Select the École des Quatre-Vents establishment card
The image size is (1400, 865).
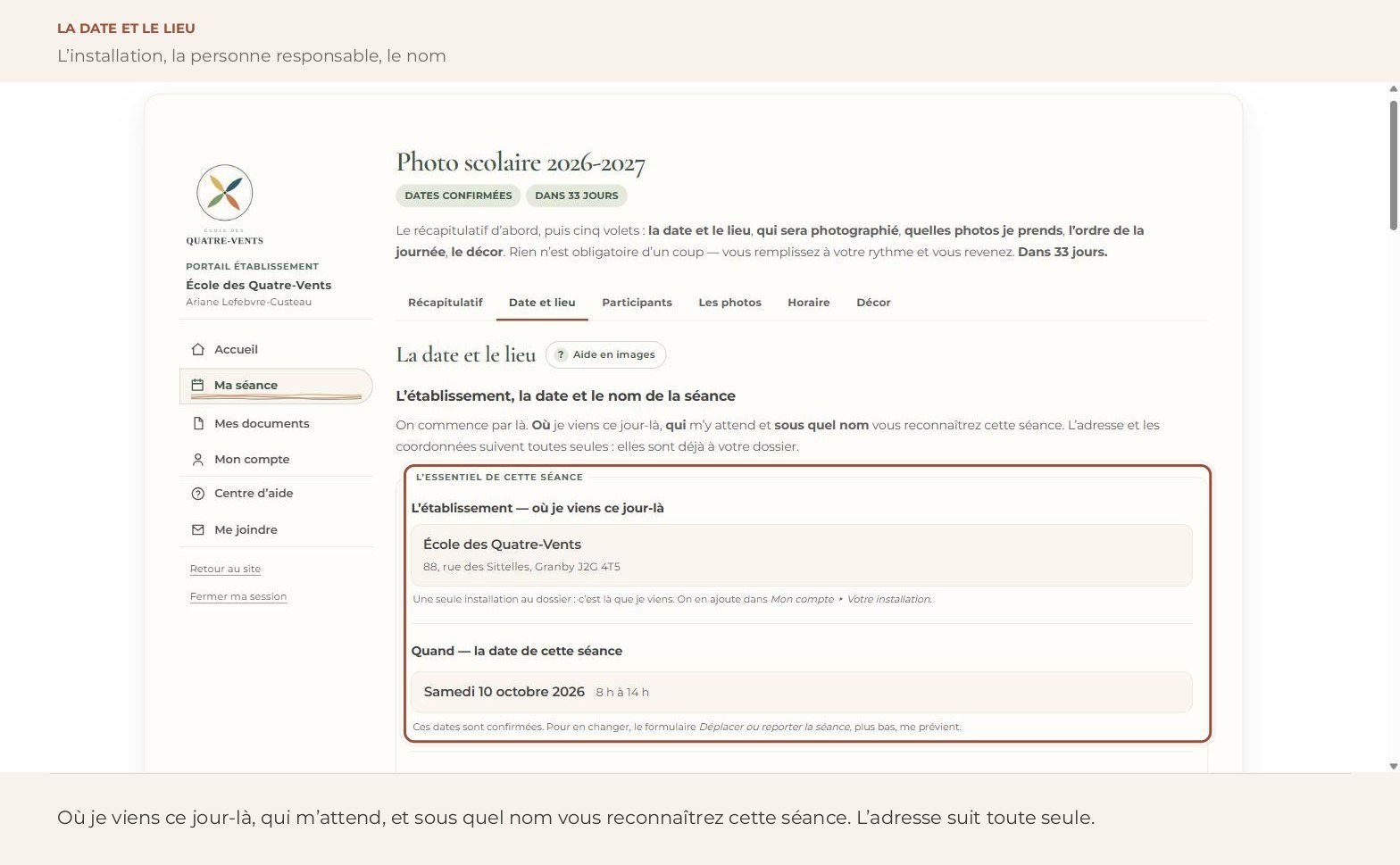coord(802,555)
